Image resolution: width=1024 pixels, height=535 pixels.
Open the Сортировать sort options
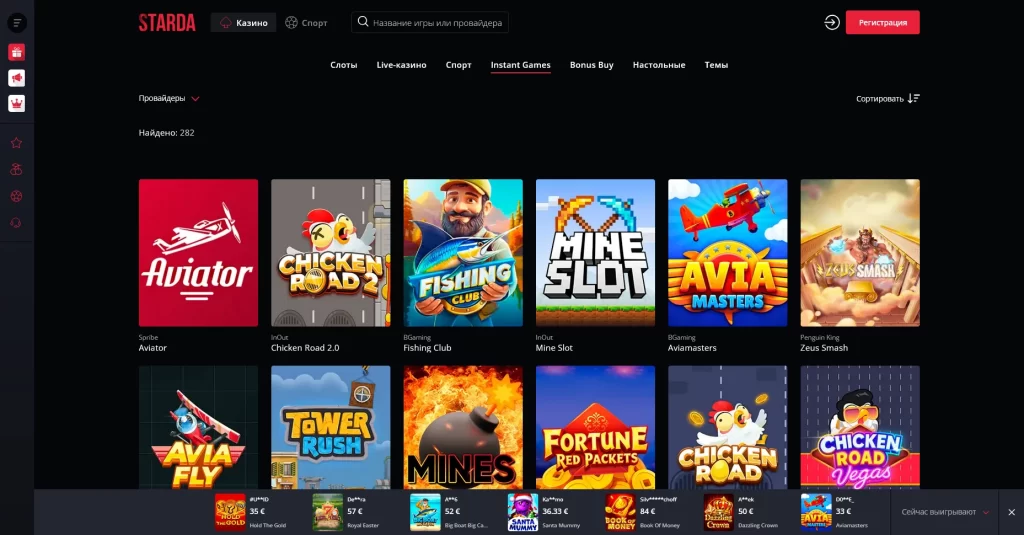tap(887, 98)
